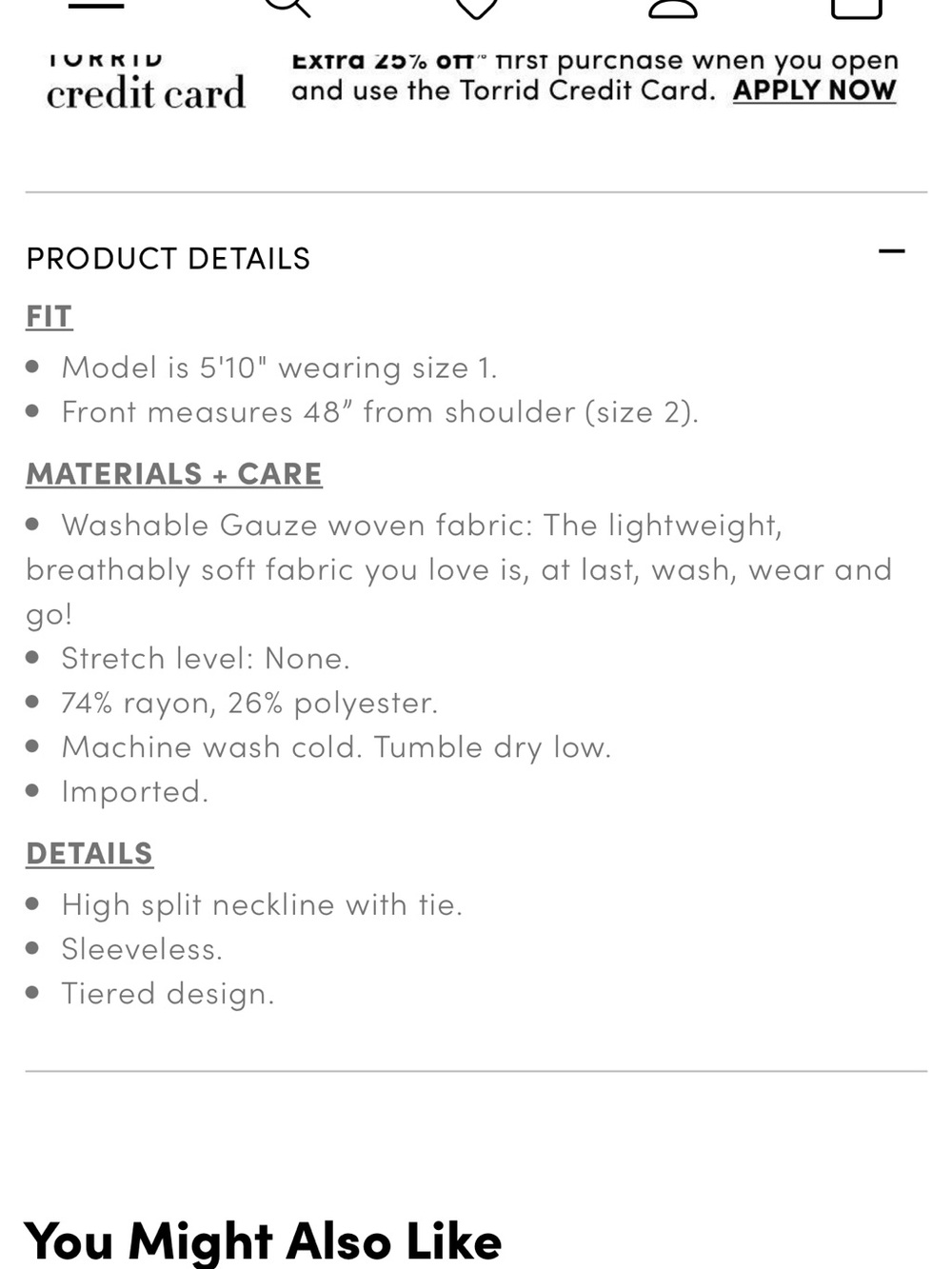Click the Washable Gauze woven fabric description

point(459,569)
